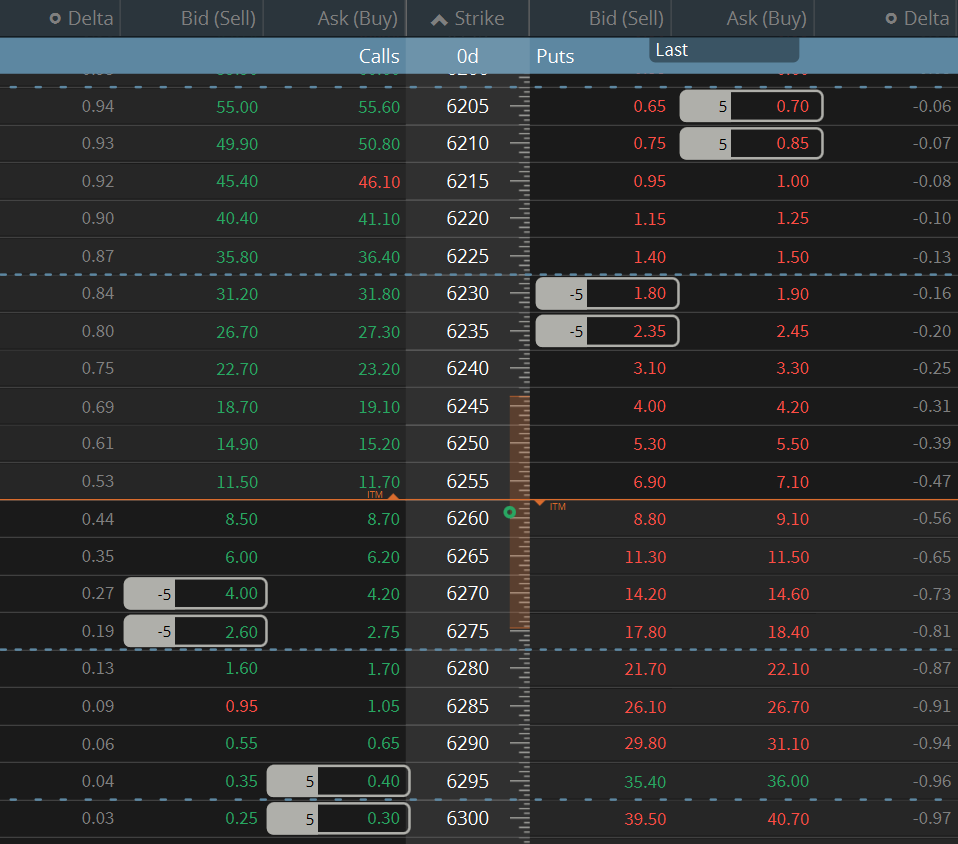Click the left Delta column settings circle icon
958x844 pixels.
[55, 19]
